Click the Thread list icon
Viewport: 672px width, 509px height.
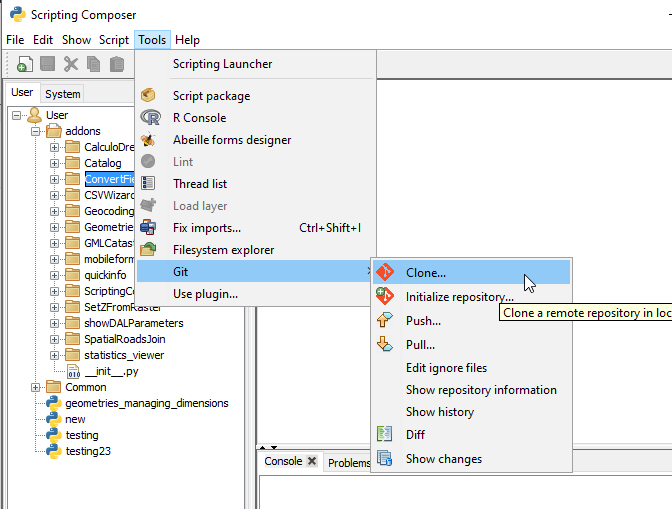click(x=149, y=184)
